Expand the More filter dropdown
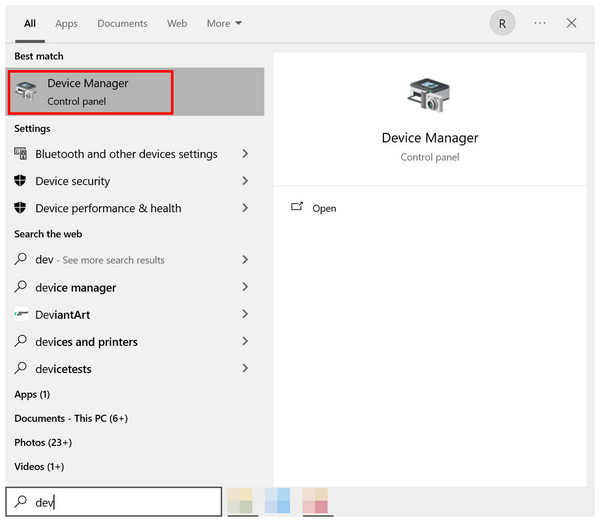Image resolution: width=600 pixels, height=522 pixels. [x=224, y=23]
